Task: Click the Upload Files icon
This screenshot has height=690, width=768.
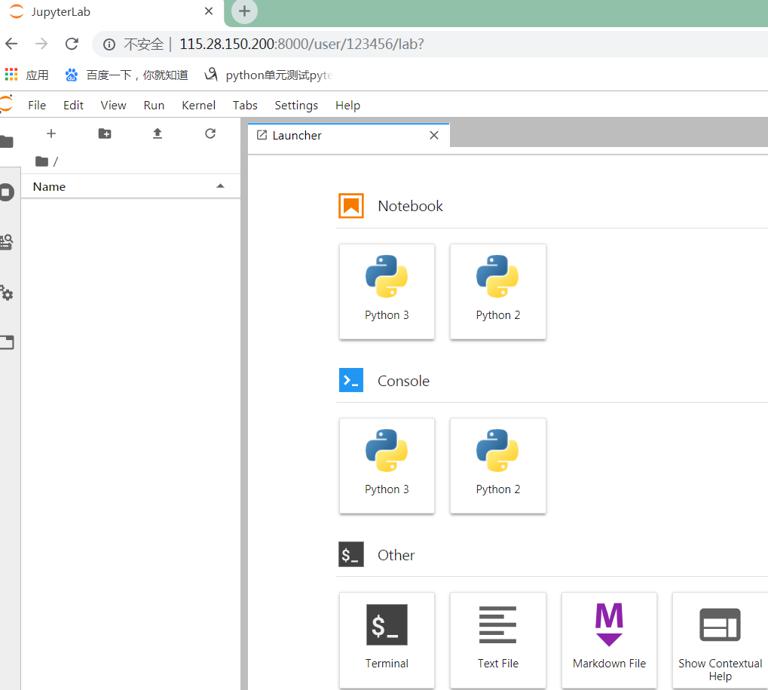Action: click(157, 134)
